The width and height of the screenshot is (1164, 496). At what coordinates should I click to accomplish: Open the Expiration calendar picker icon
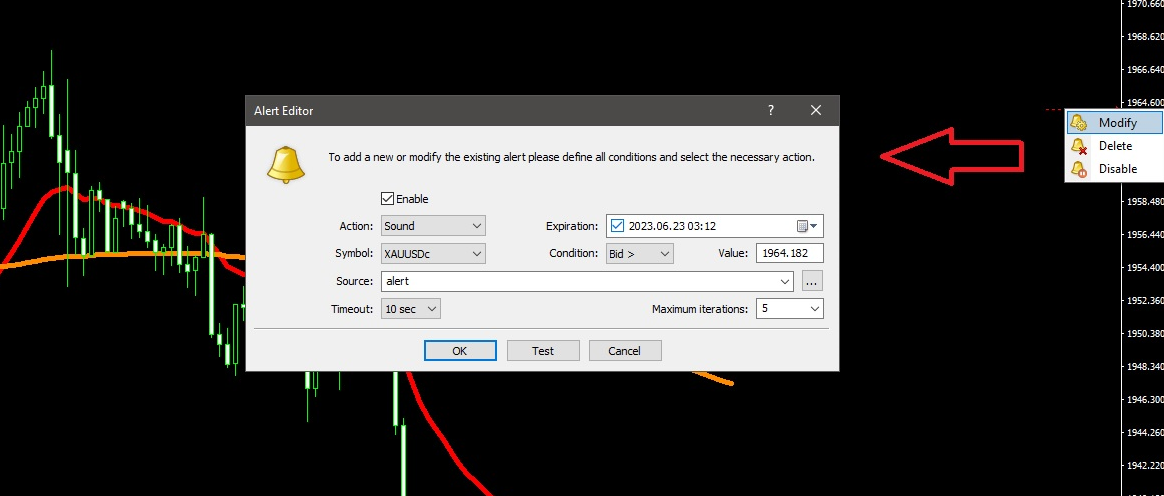[807, 226]
